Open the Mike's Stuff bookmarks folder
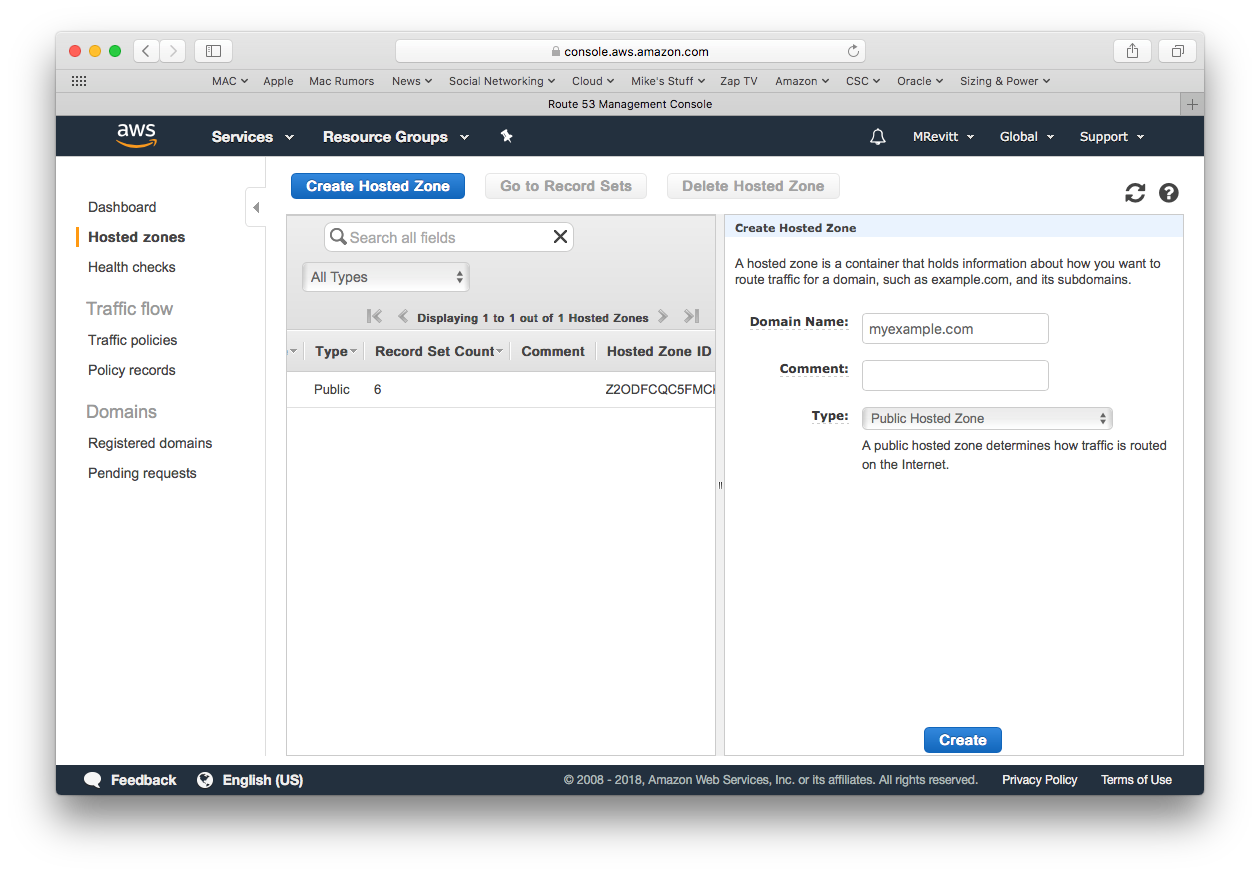Screen dimensions: 1260x875 [668, 81]
